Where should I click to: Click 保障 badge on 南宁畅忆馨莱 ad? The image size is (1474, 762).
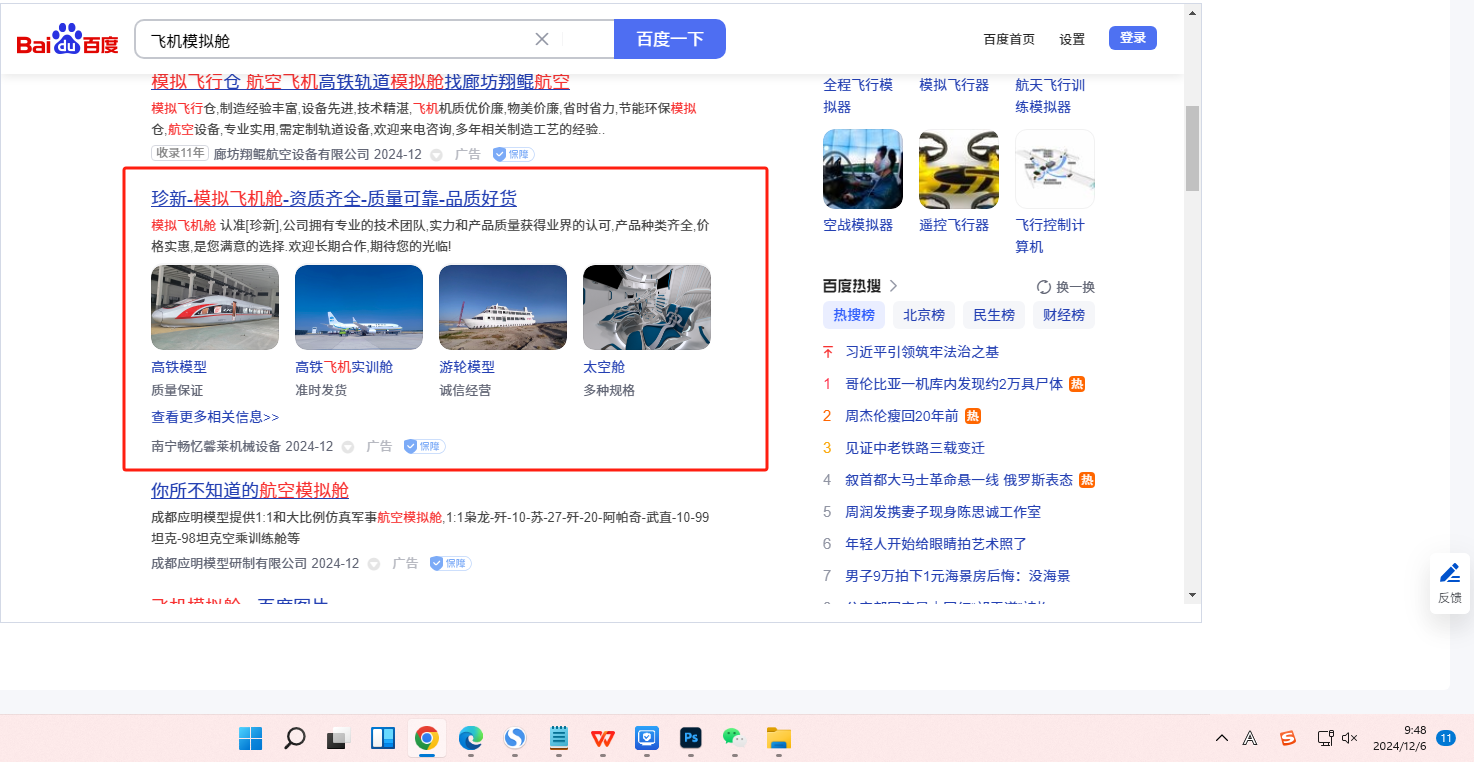(424, 446)
